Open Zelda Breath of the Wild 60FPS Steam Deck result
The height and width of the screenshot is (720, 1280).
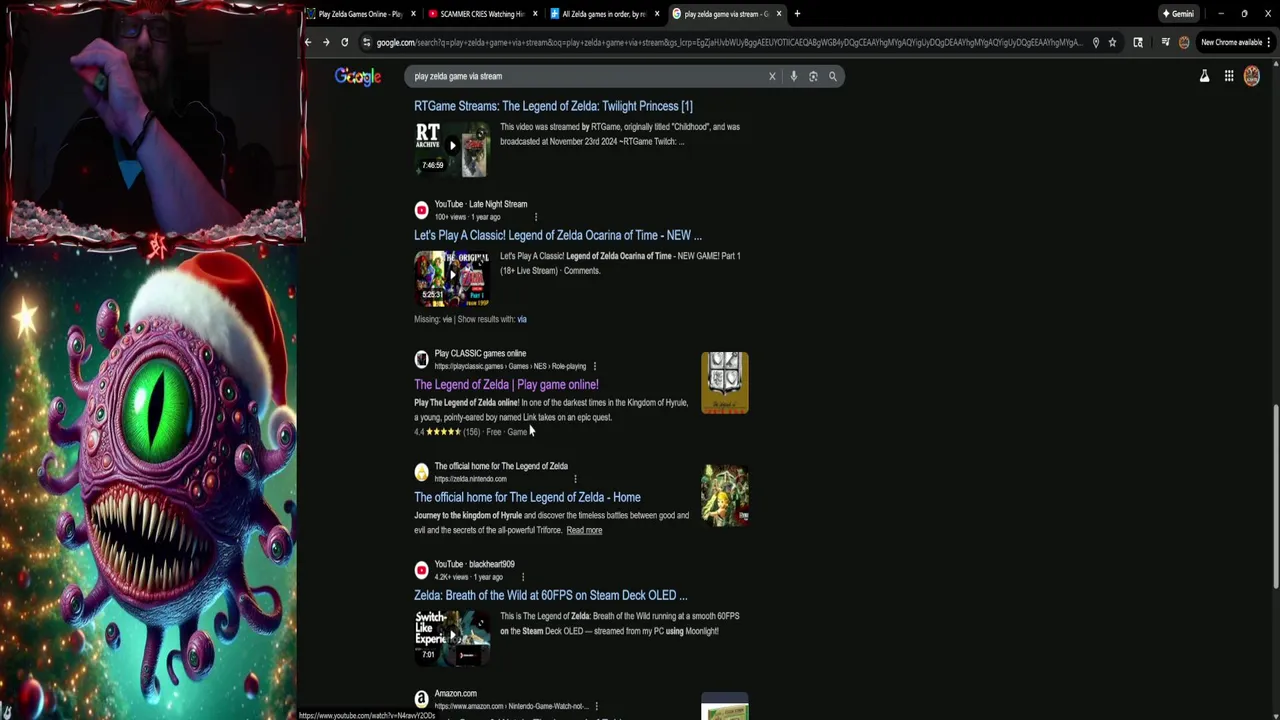(x=550, y=595)
